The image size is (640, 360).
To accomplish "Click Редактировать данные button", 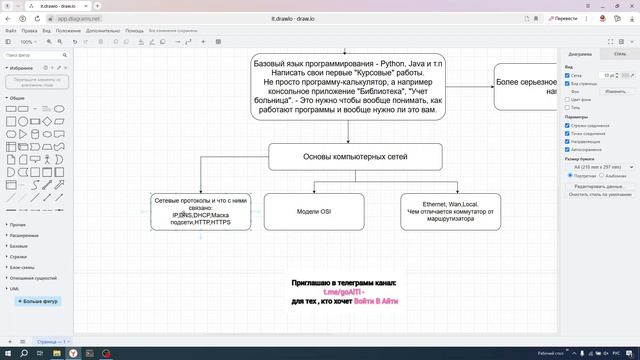I will 598,187.
